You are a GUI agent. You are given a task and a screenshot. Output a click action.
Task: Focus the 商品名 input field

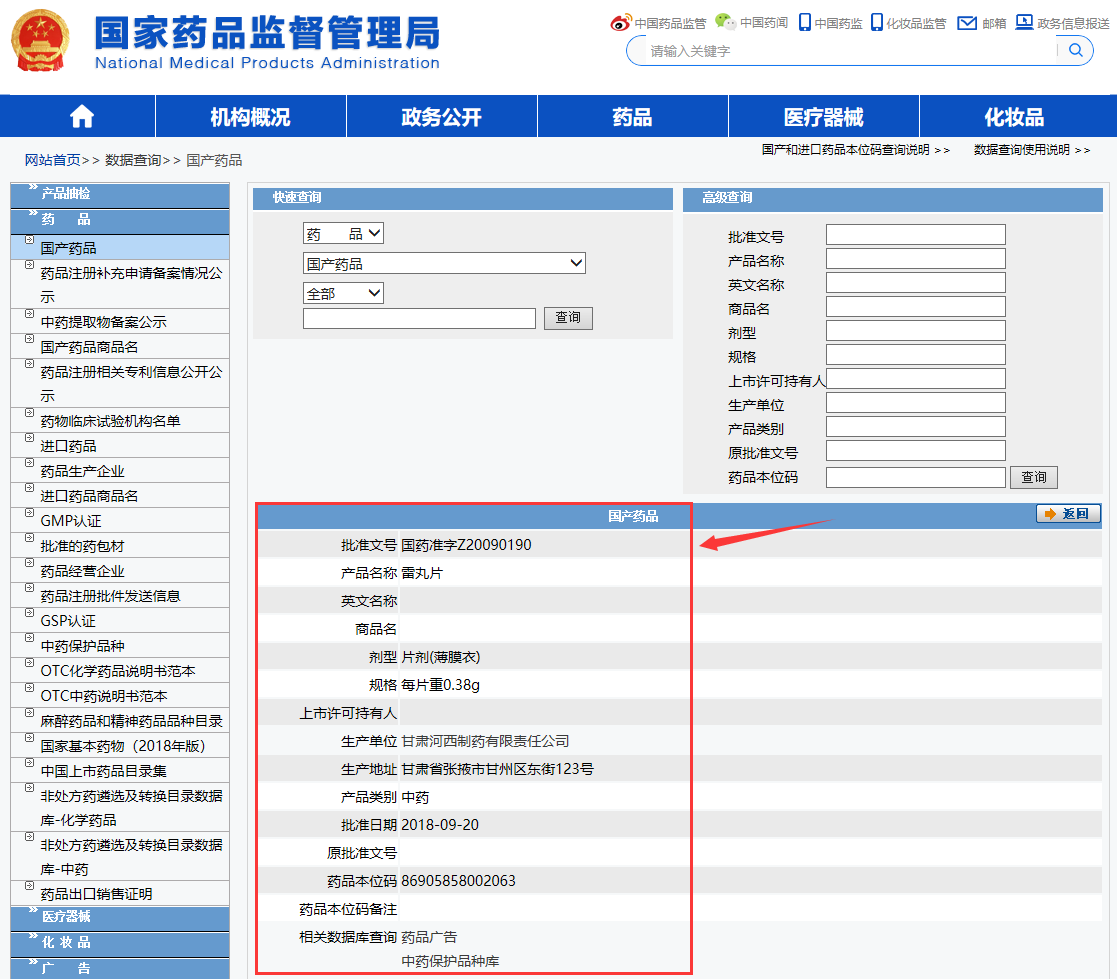[x=915, y=306]
